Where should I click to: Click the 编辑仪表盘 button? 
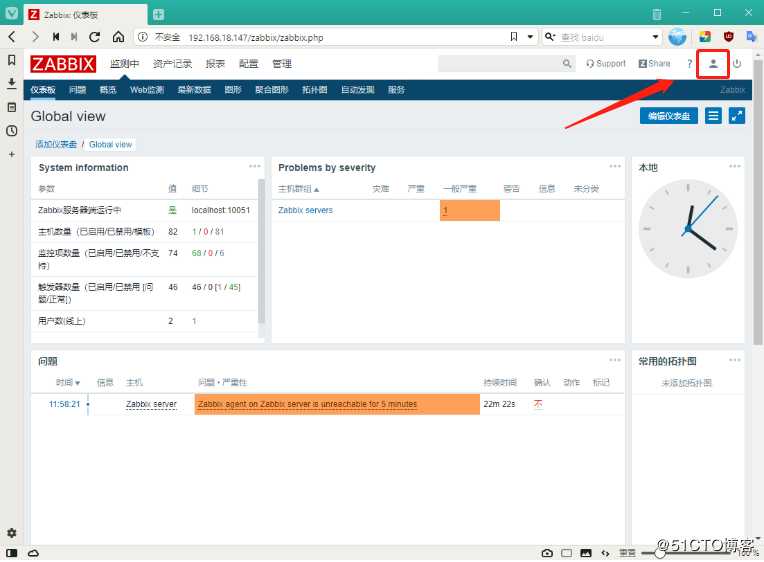(669, 116)
